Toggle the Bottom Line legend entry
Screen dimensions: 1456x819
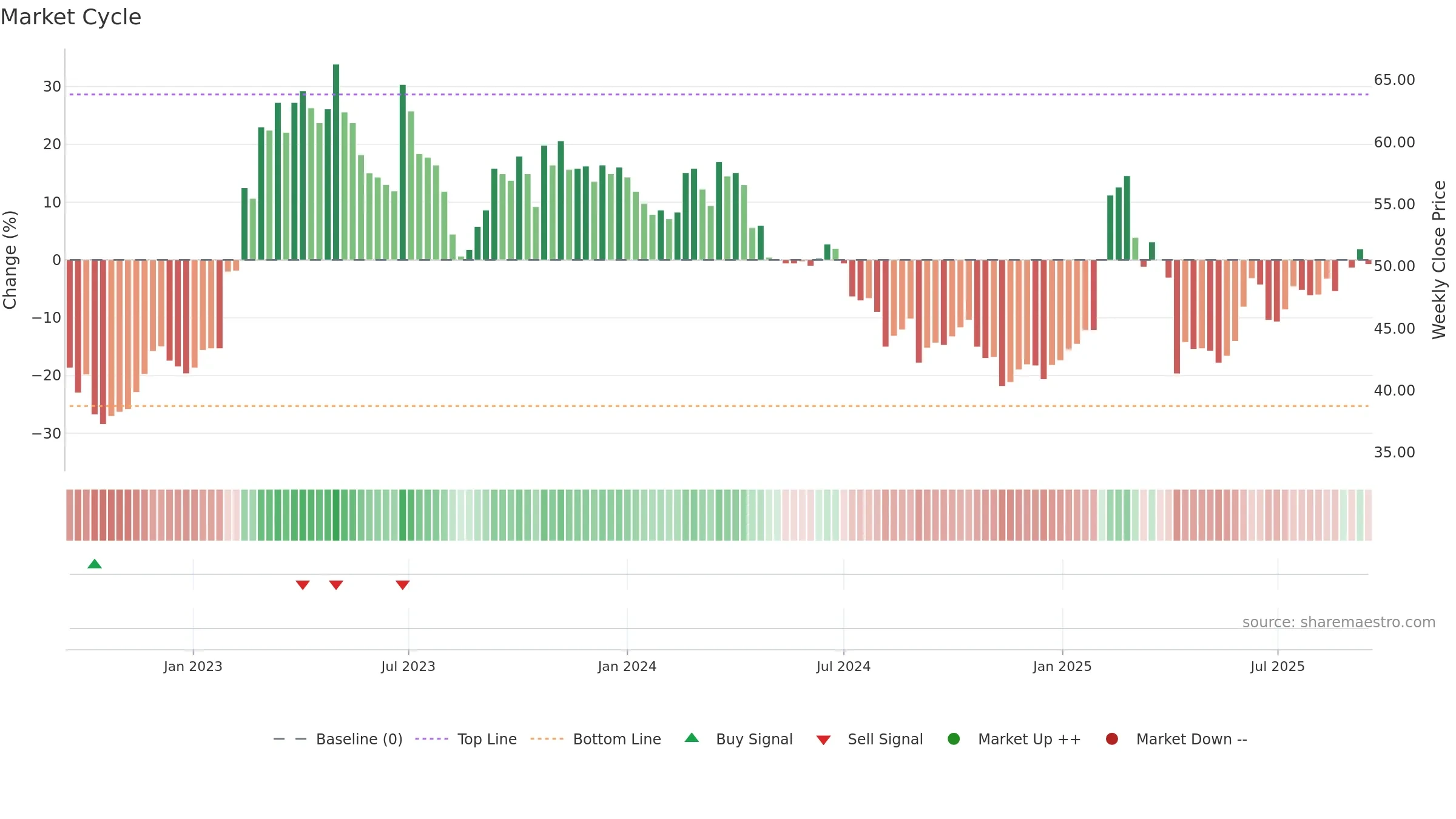click(596, 739)
